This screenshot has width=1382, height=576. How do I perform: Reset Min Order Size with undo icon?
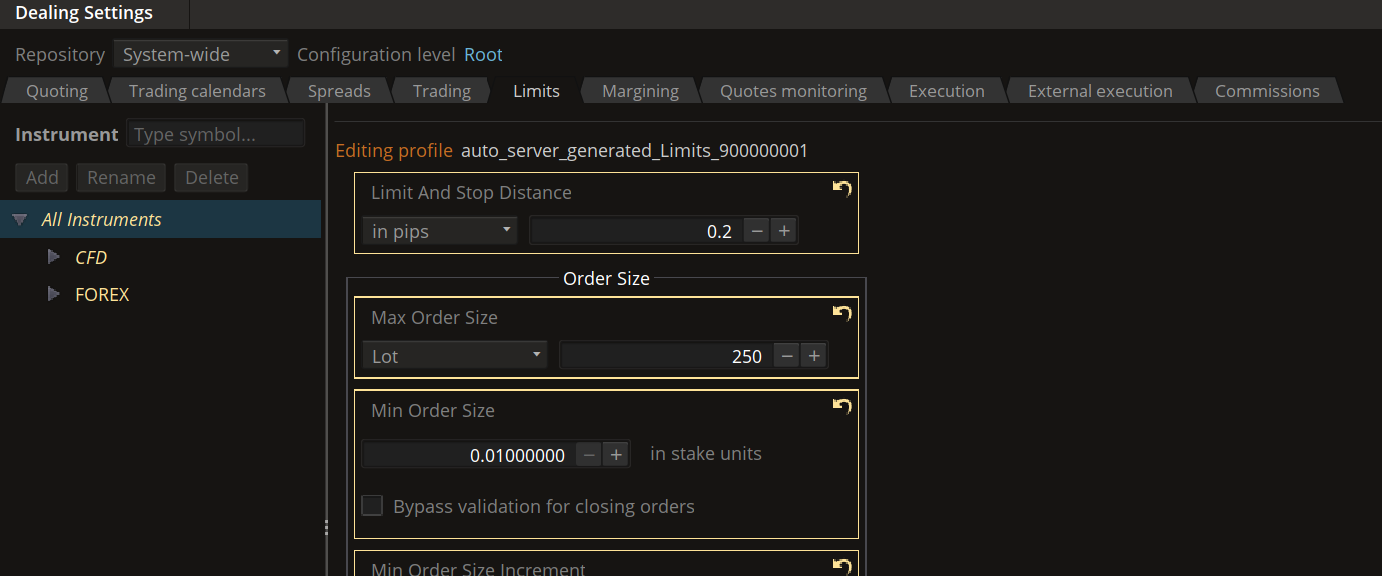(x=842, y=406)
